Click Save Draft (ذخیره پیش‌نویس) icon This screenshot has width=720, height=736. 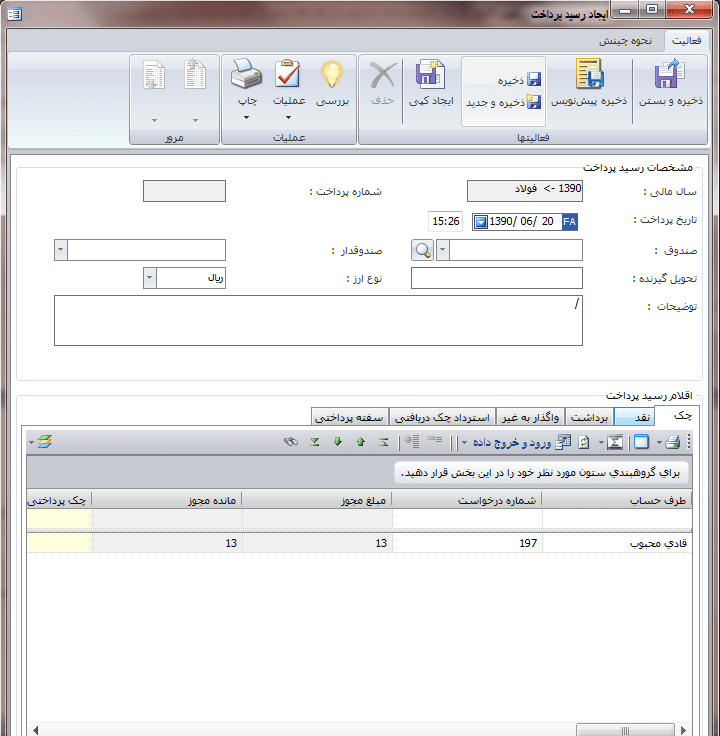pos(588,78)
